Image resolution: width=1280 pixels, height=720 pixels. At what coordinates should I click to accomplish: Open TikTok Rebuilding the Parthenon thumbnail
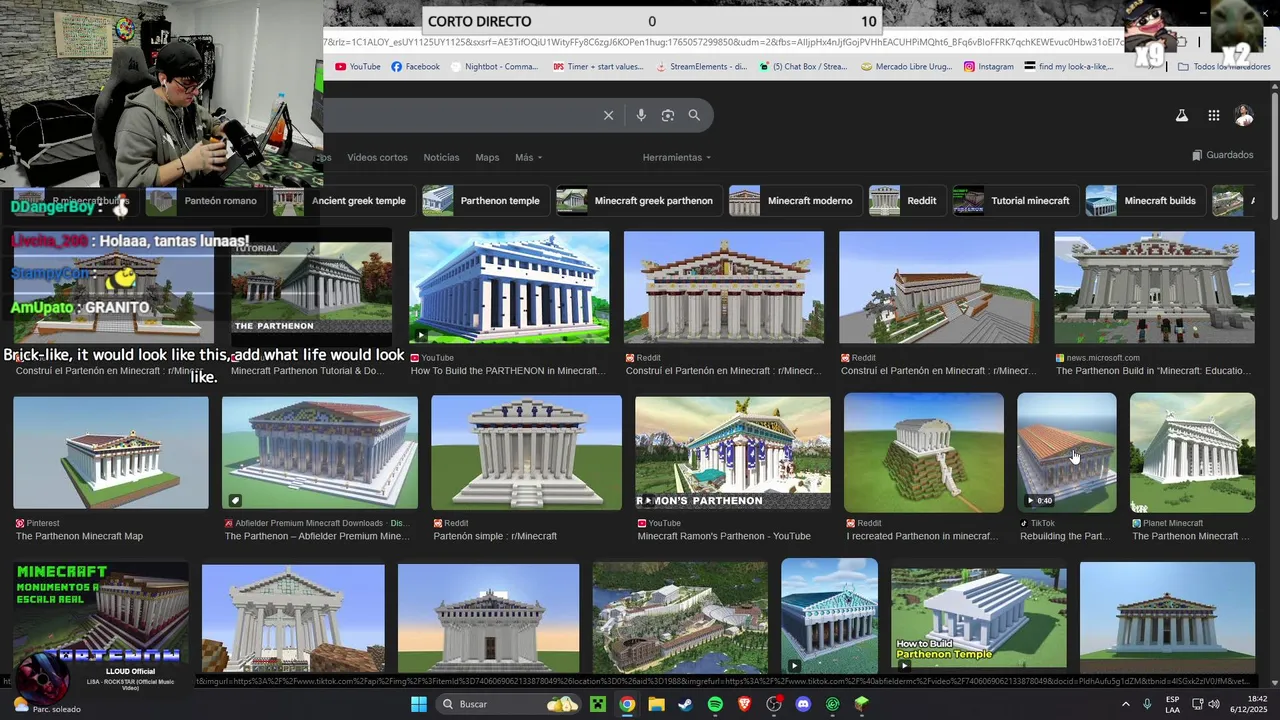pyautogui.click(x=1066, y=452)
